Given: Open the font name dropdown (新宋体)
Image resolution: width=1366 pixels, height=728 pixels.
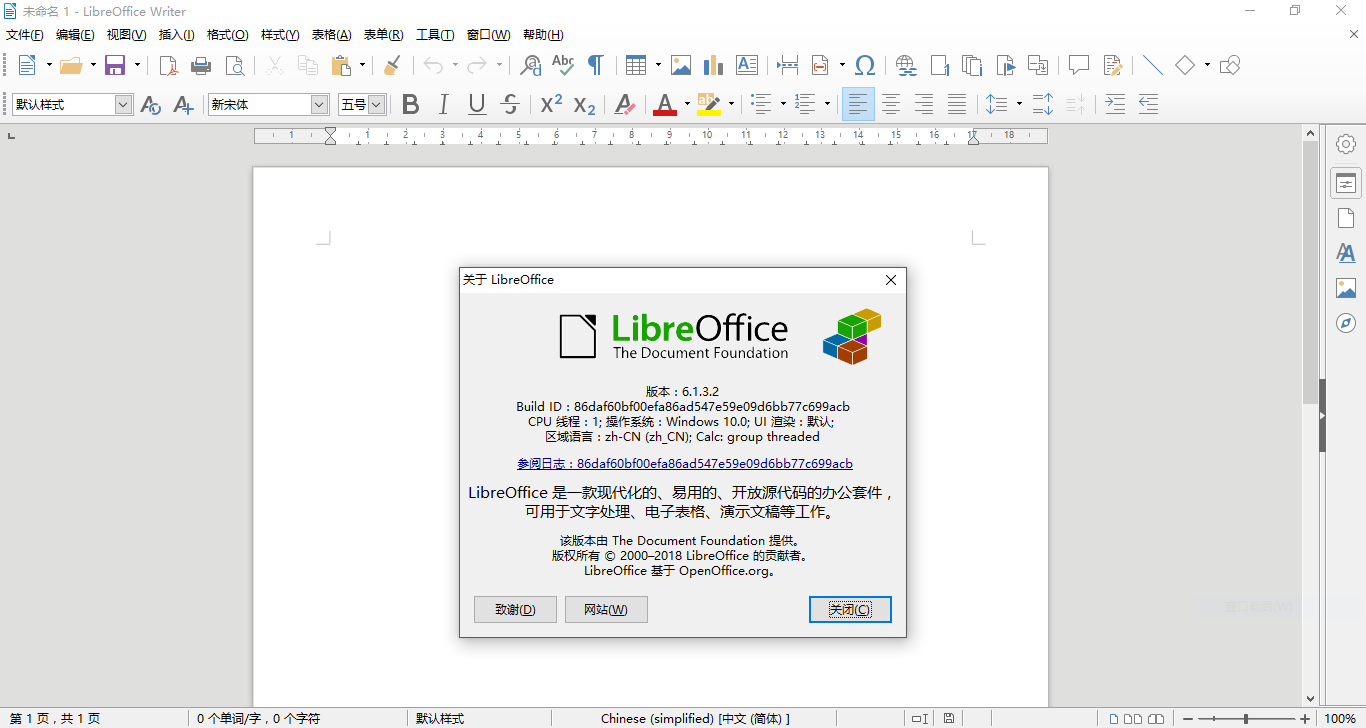Looking at the screenshot, I should (x=319, y=104).
